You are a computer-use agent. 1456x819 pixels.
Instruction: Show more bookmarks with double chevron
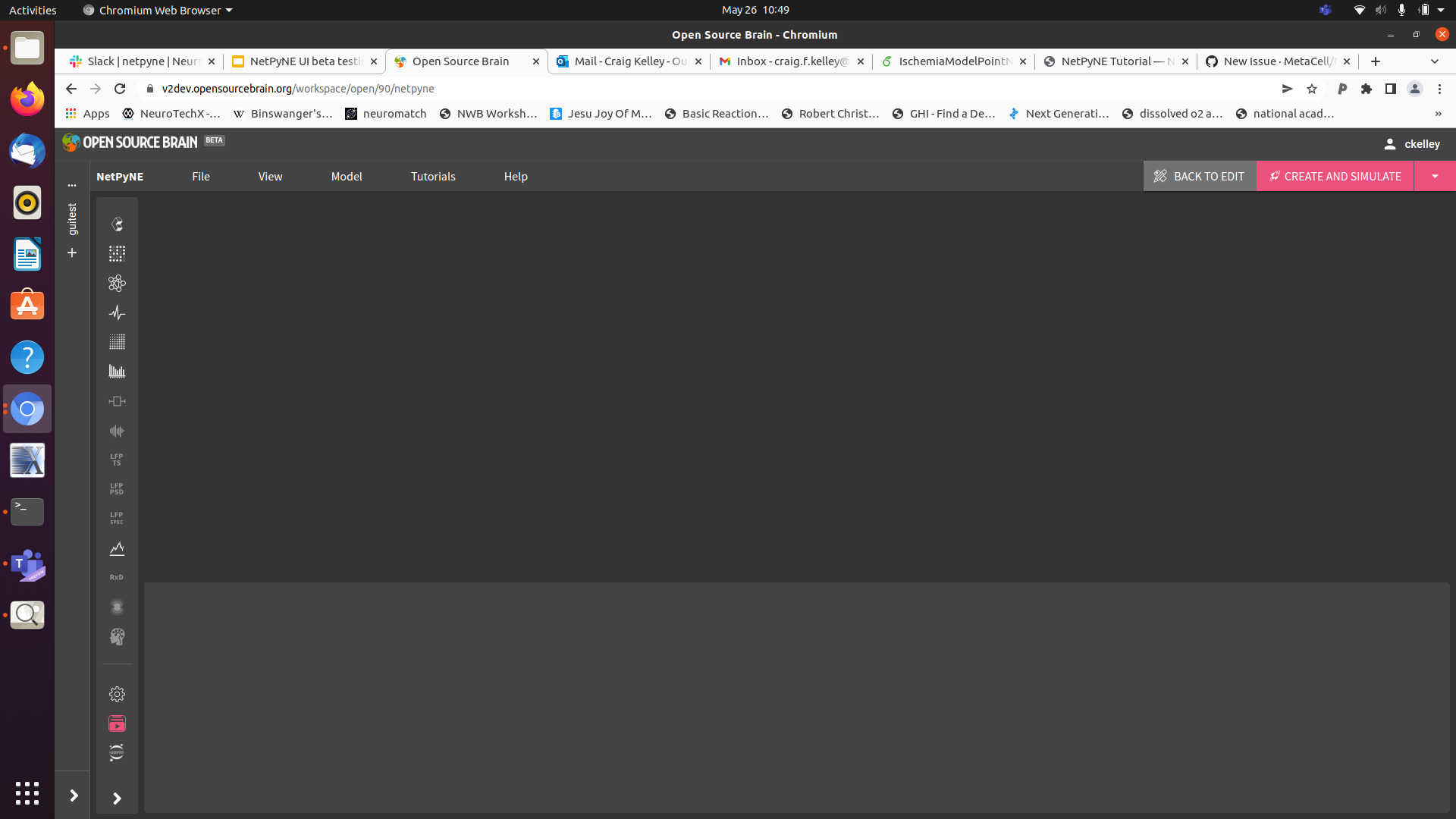point(1438,114)
